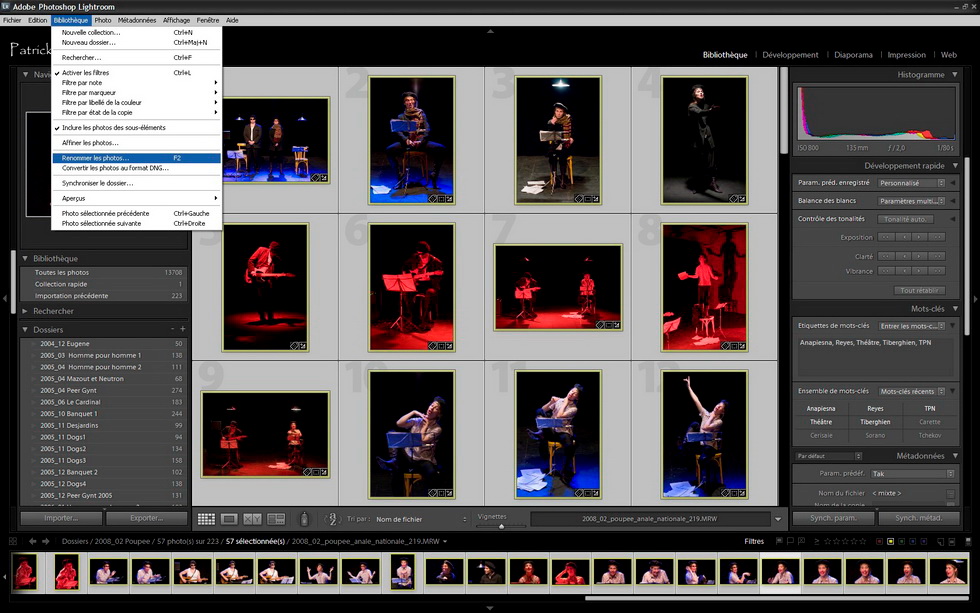Remove folder with the Dossiers minus icon

[172, 329]
